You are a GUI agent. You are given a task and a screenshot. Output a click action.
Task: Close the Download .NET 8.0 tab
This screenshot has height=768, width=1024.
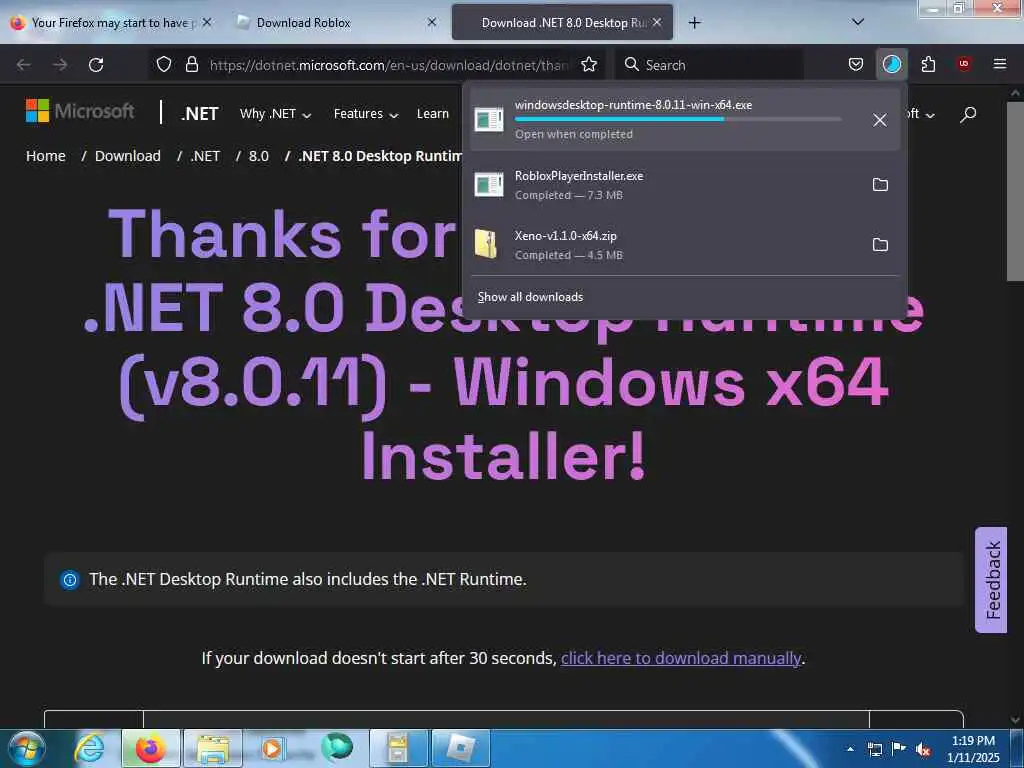[x=657, y=22]
